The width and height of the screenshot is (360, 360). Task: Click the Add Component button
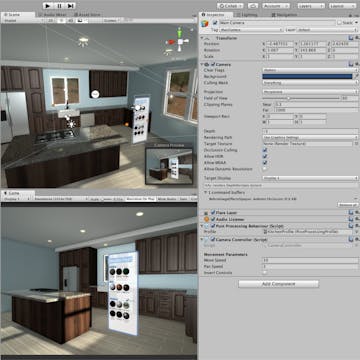point(279,284)
